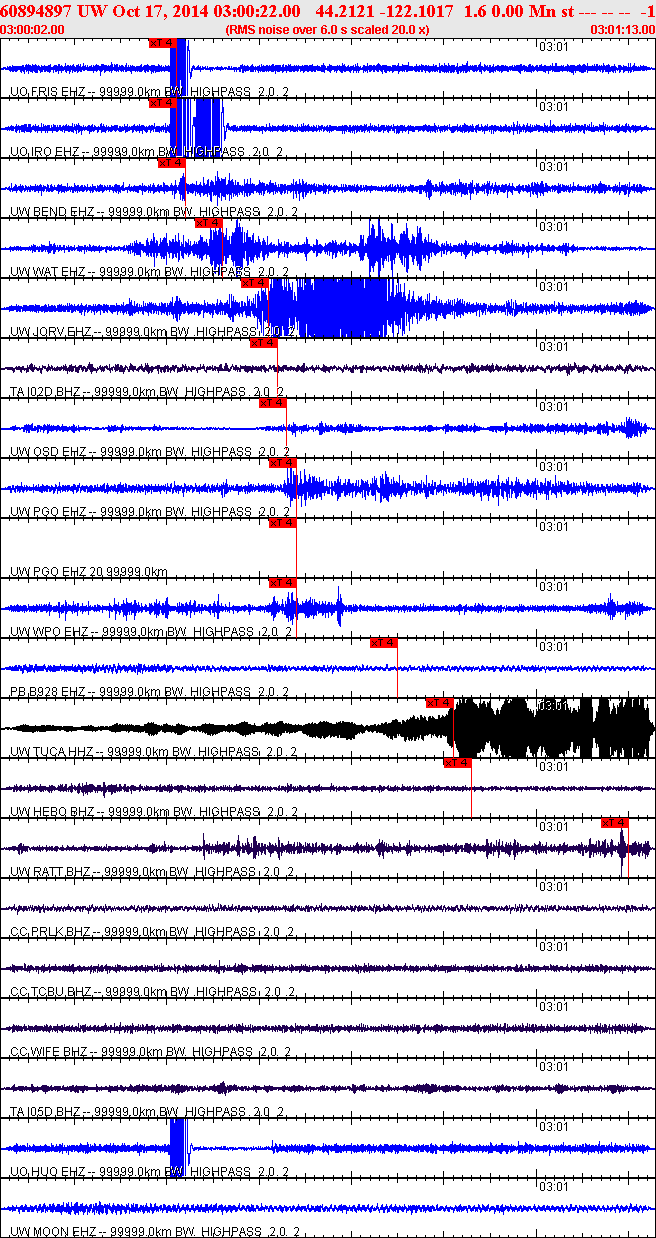Select the pick marker on UO.FRIS trace
The width and height of the screenshot is (656, 1238).
coord(163,44)
